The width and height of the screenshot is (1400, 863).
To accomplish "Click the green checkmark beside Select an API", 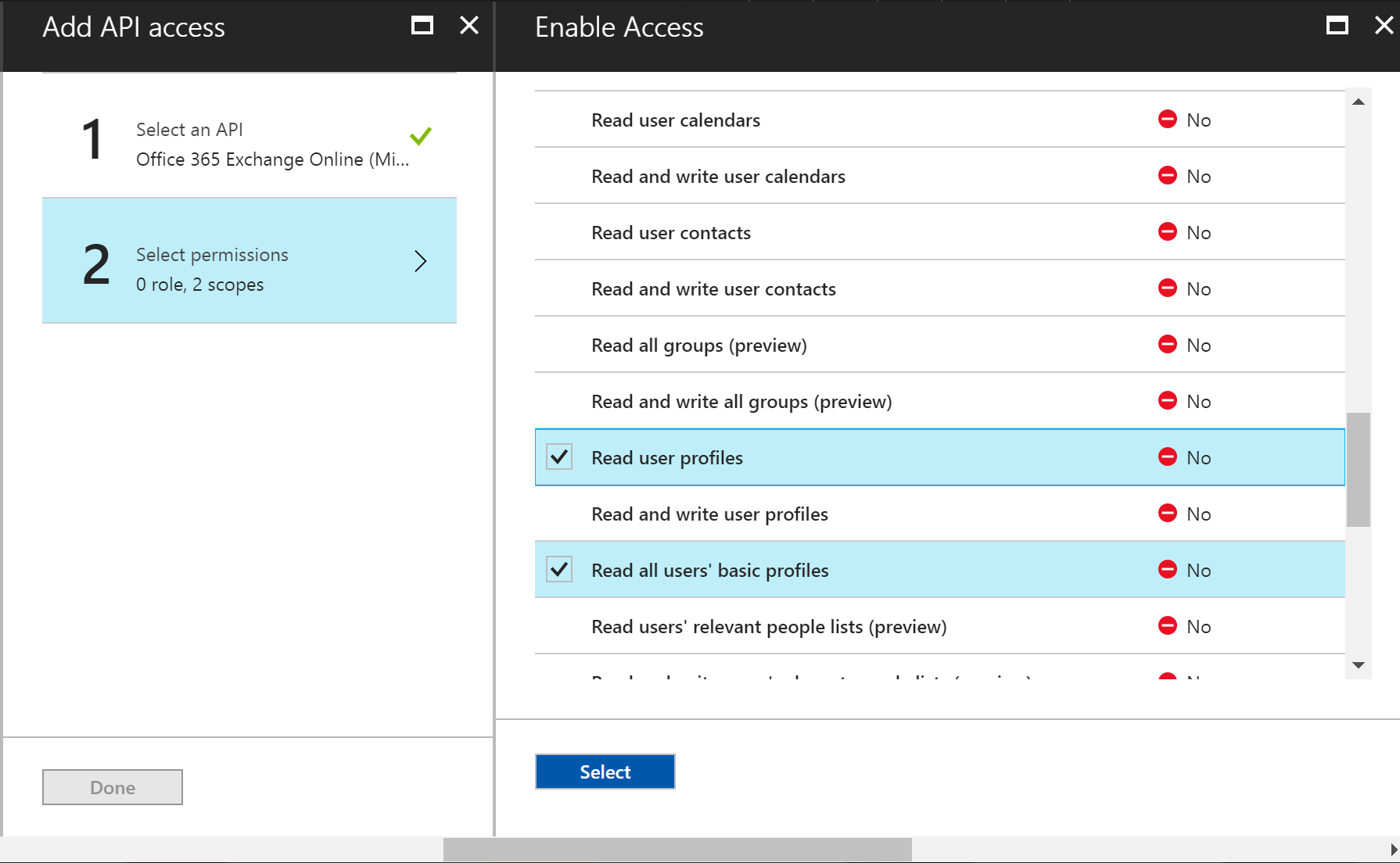I will click(x=421, y=137).
